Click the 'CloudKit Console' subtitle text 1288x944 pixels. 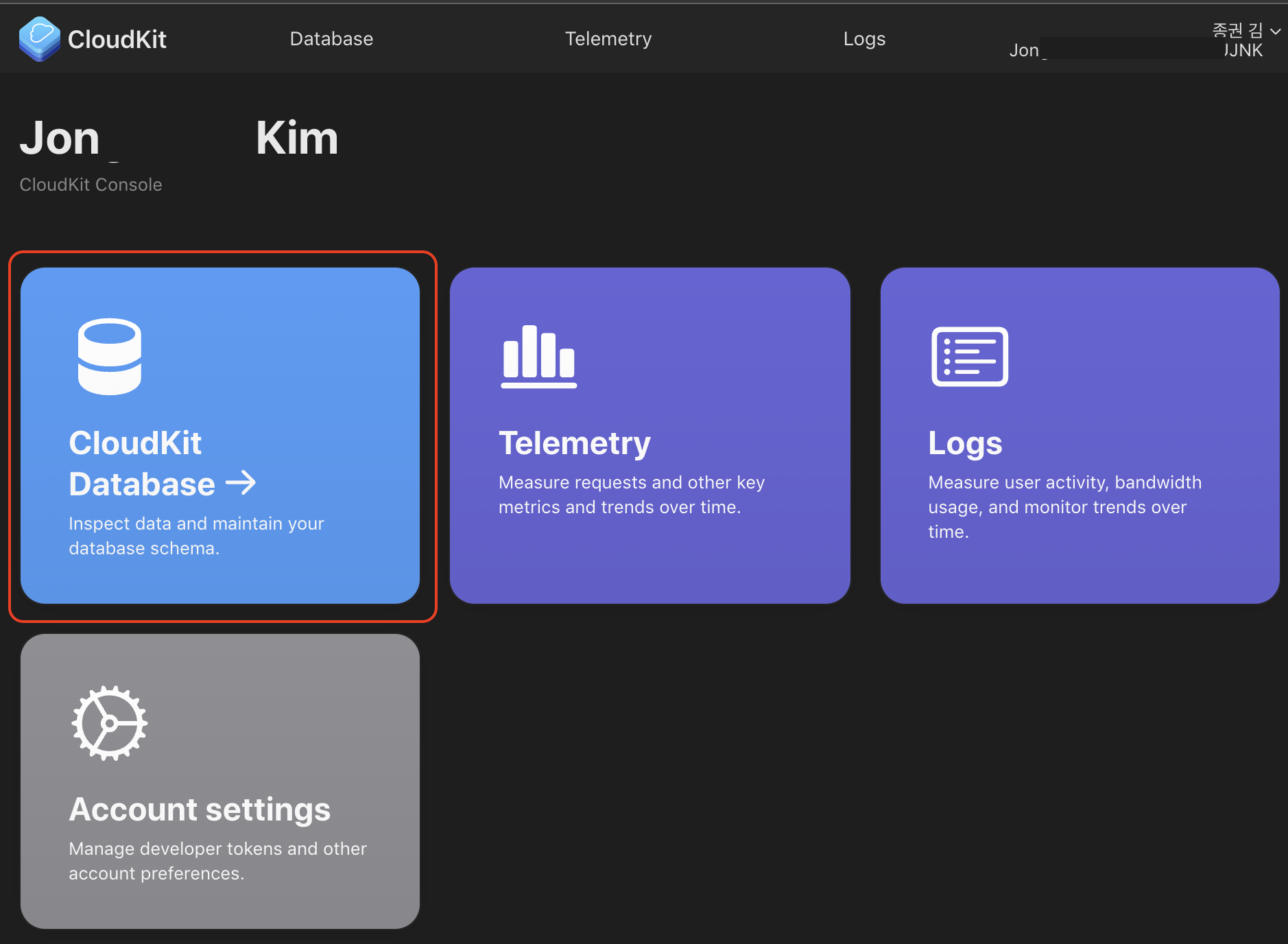pyautogui.click(x=91, y=185)
